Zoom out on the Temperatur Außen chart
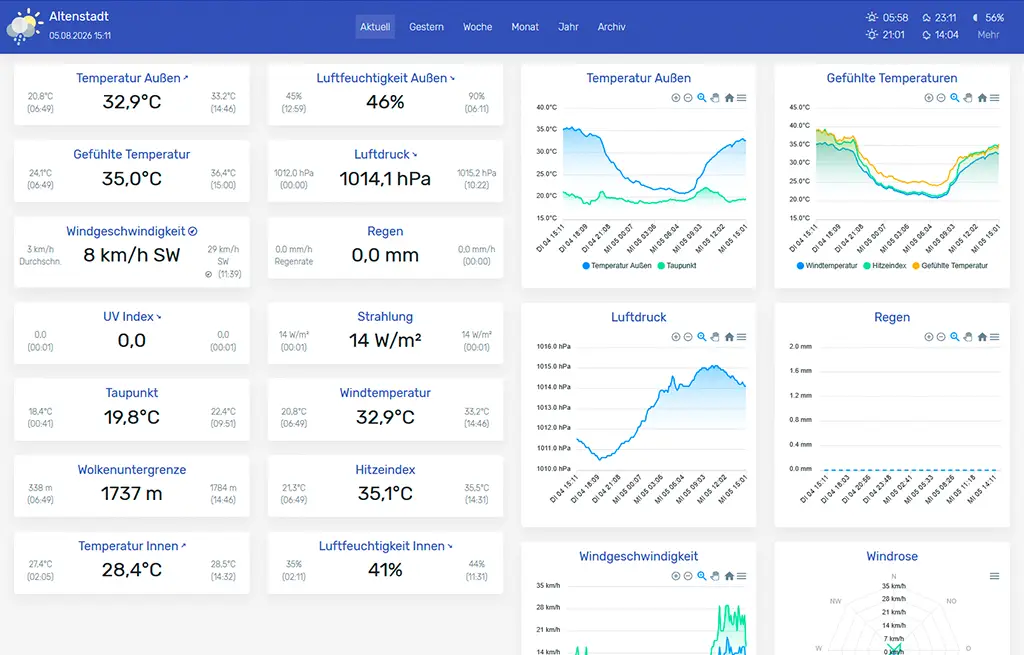The image size is (1024, 655). (688, 98)
